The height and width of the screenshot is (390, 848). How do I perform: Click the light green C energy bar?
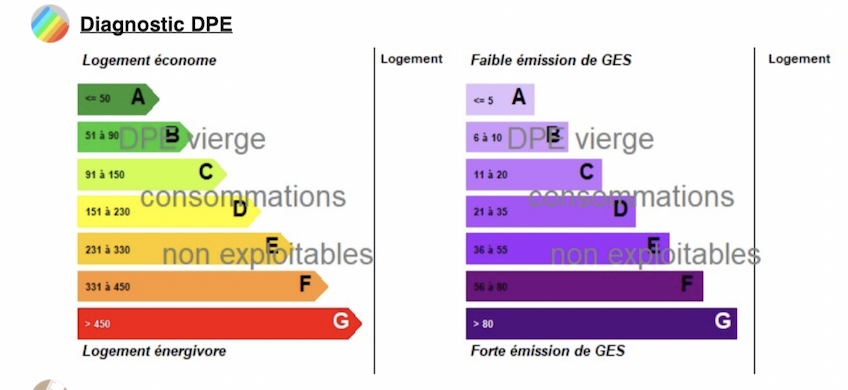click(153, 174)
